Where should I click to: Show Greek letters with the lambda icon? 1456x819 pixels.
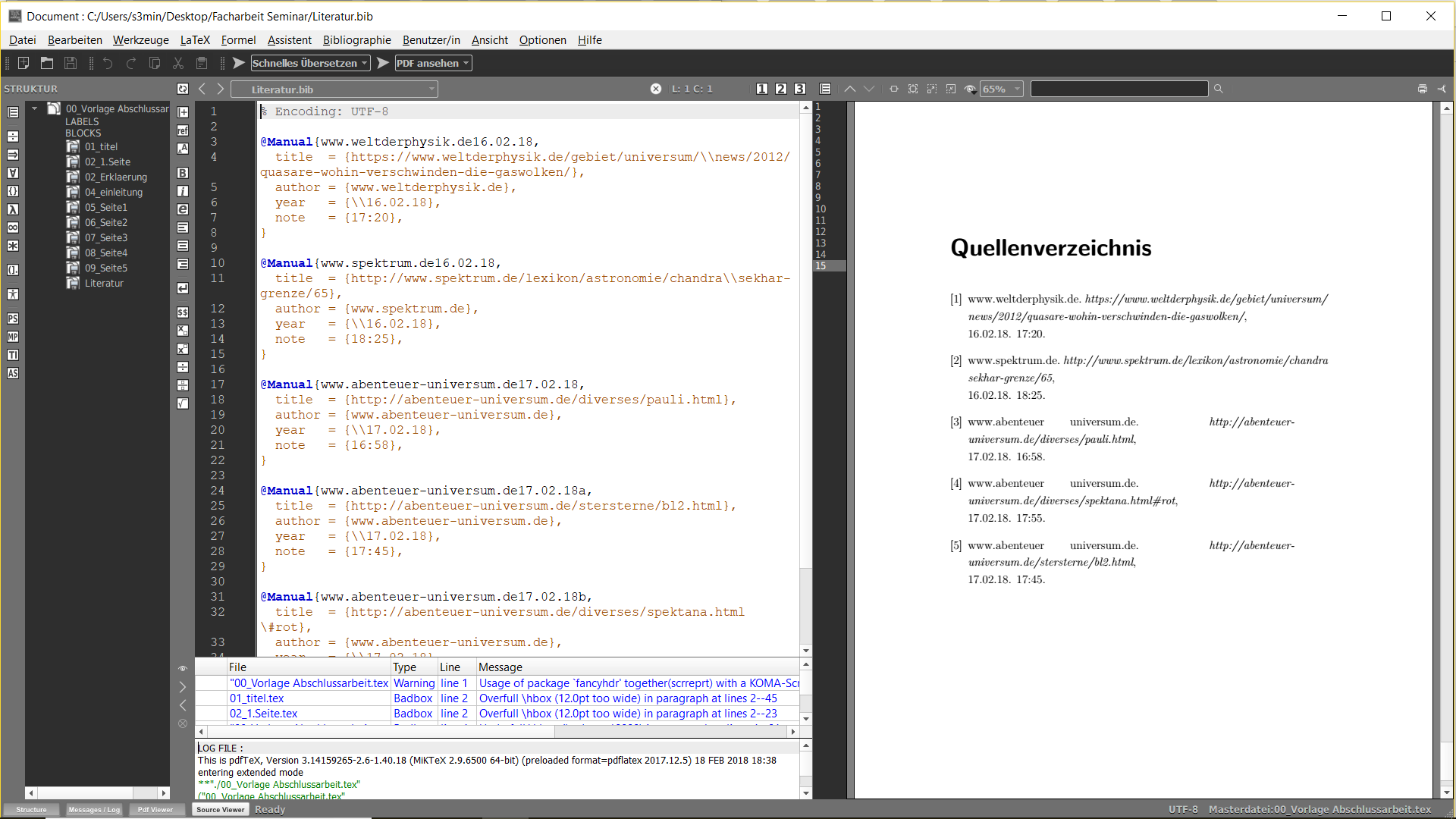click(x=13, y=209)
